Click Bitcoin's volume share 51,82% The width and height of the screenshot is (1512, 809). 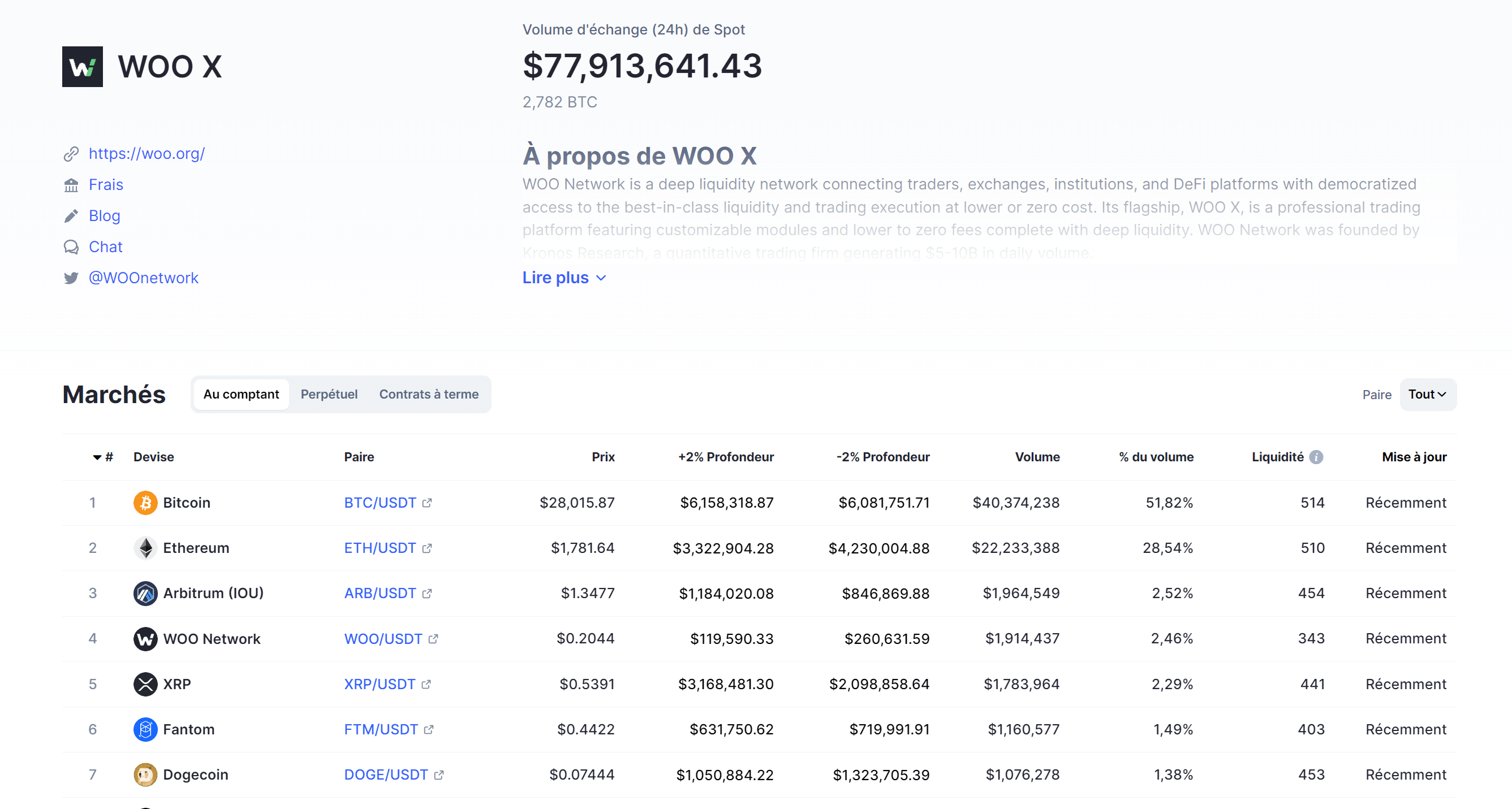(x=1169, y=503)
